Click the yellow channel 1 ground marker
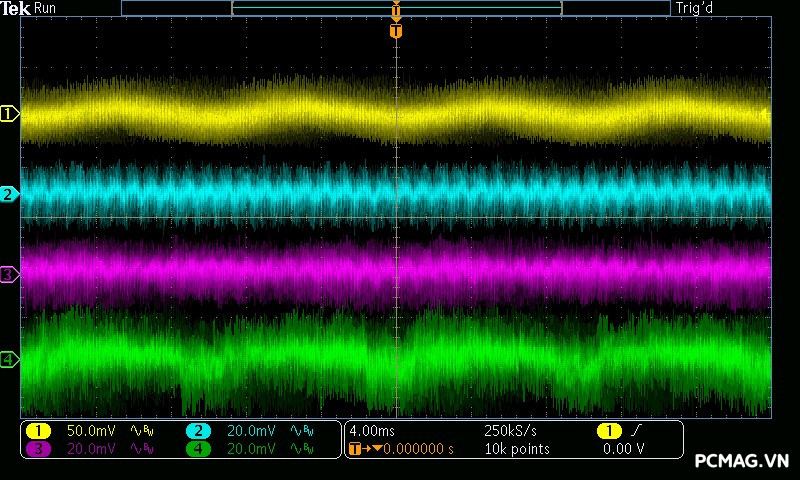The height and width of the screenshot is (480, 800). [x=9, y=114]
